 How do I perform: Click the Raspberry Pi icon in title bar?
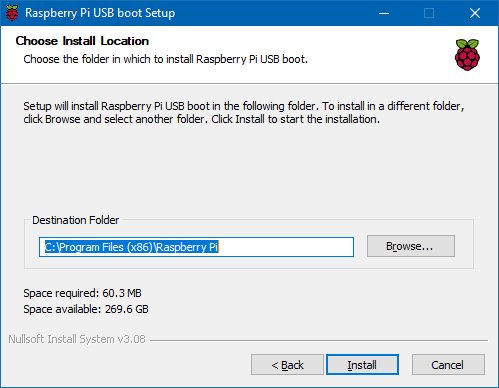click(x=12, y=13)
